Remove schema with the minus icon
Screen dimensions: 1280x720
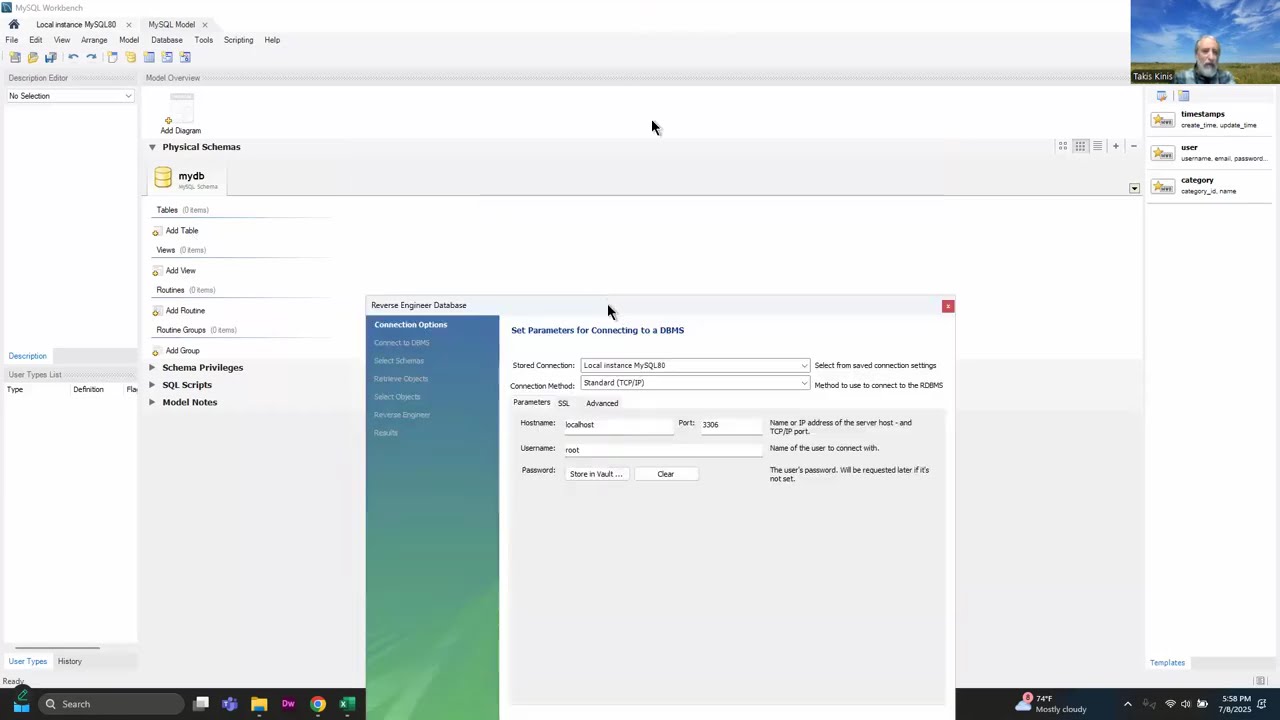(1133, 146)
